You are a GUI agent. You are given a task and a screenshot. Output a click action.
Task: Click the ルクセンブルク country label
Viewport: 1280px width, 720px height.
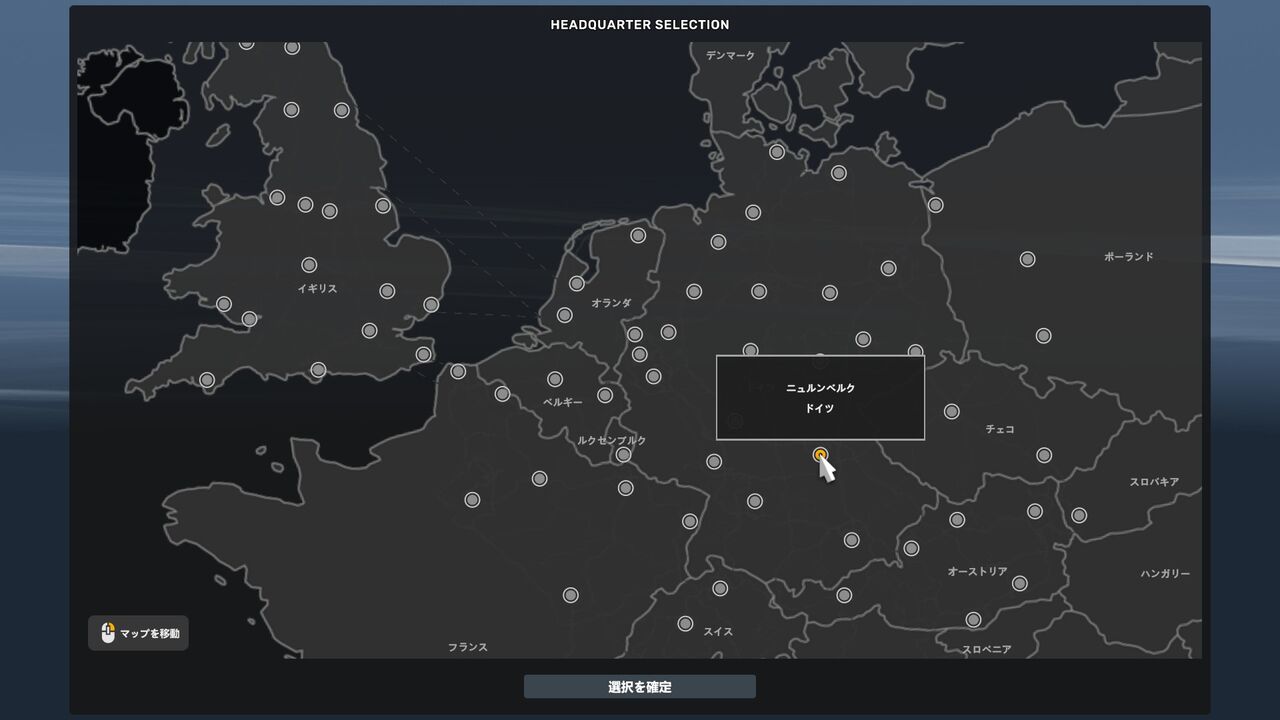612,441
